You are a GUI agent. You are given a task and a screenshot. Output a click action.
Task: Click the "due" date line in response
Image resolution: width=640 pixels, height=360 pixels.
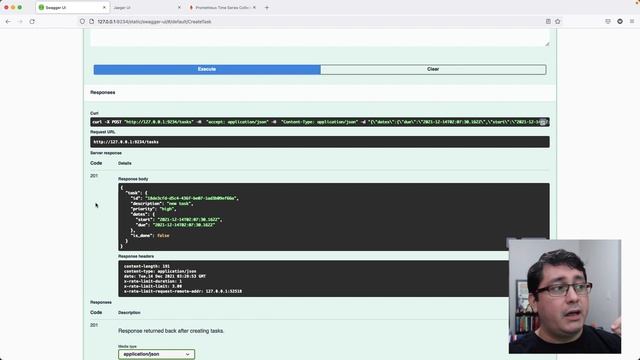coord(176,224)
